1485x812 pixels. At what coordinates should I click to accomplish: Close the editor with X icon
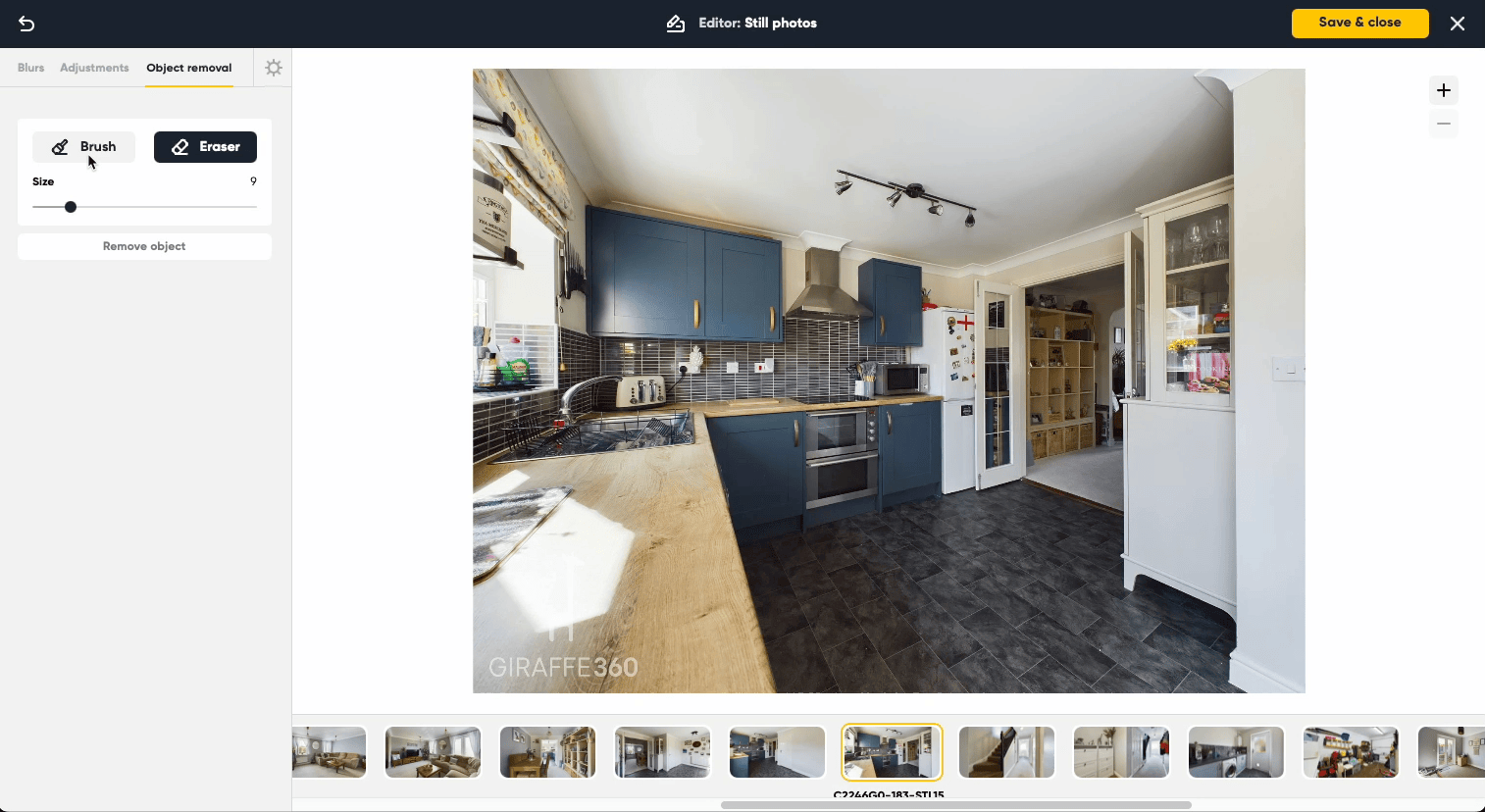(x=1458, y=24)
